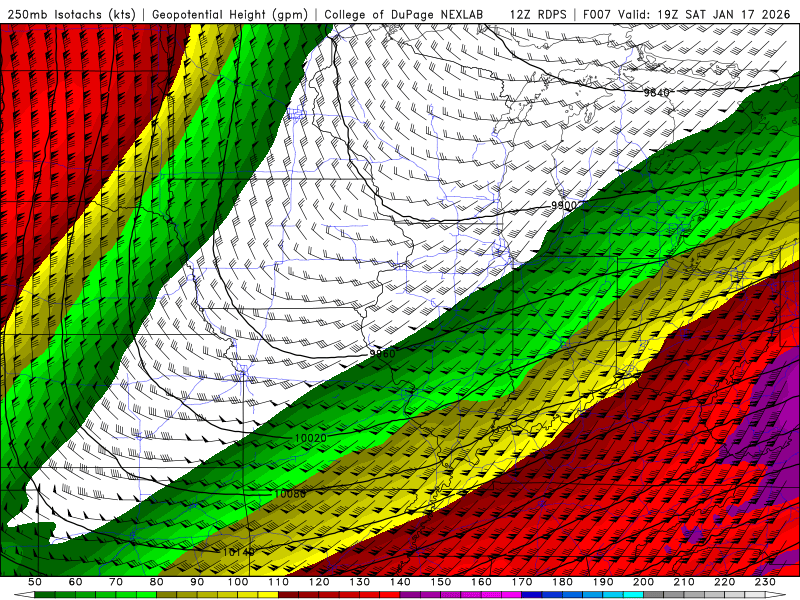Click the 50 value on the color scale
800x600 pixels.
tap(34, 582)
